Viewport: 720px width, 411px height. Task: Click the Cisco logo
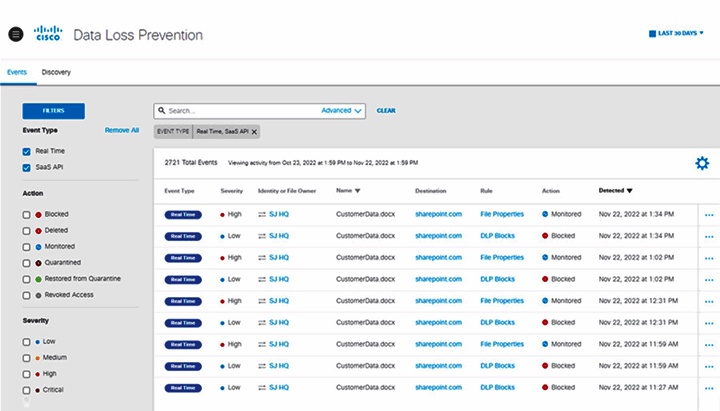(49, 34)
